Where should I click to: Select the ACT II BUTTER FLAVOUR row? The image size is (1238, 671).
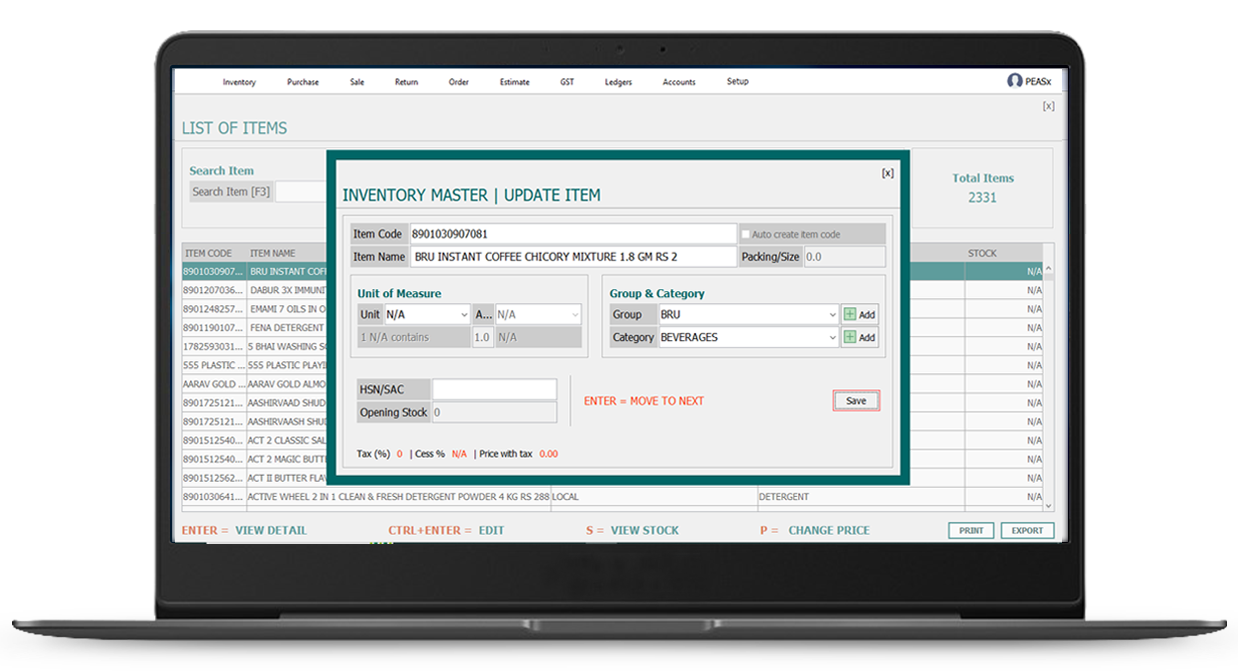[x=612, y=478]
